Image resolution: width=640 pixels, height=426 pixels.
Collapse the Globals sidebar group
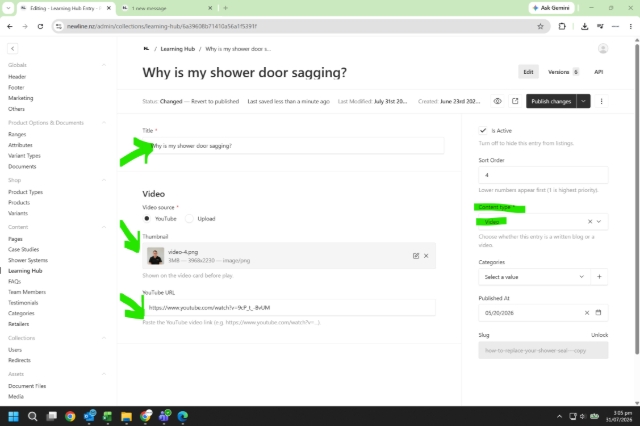pos(104,65)
